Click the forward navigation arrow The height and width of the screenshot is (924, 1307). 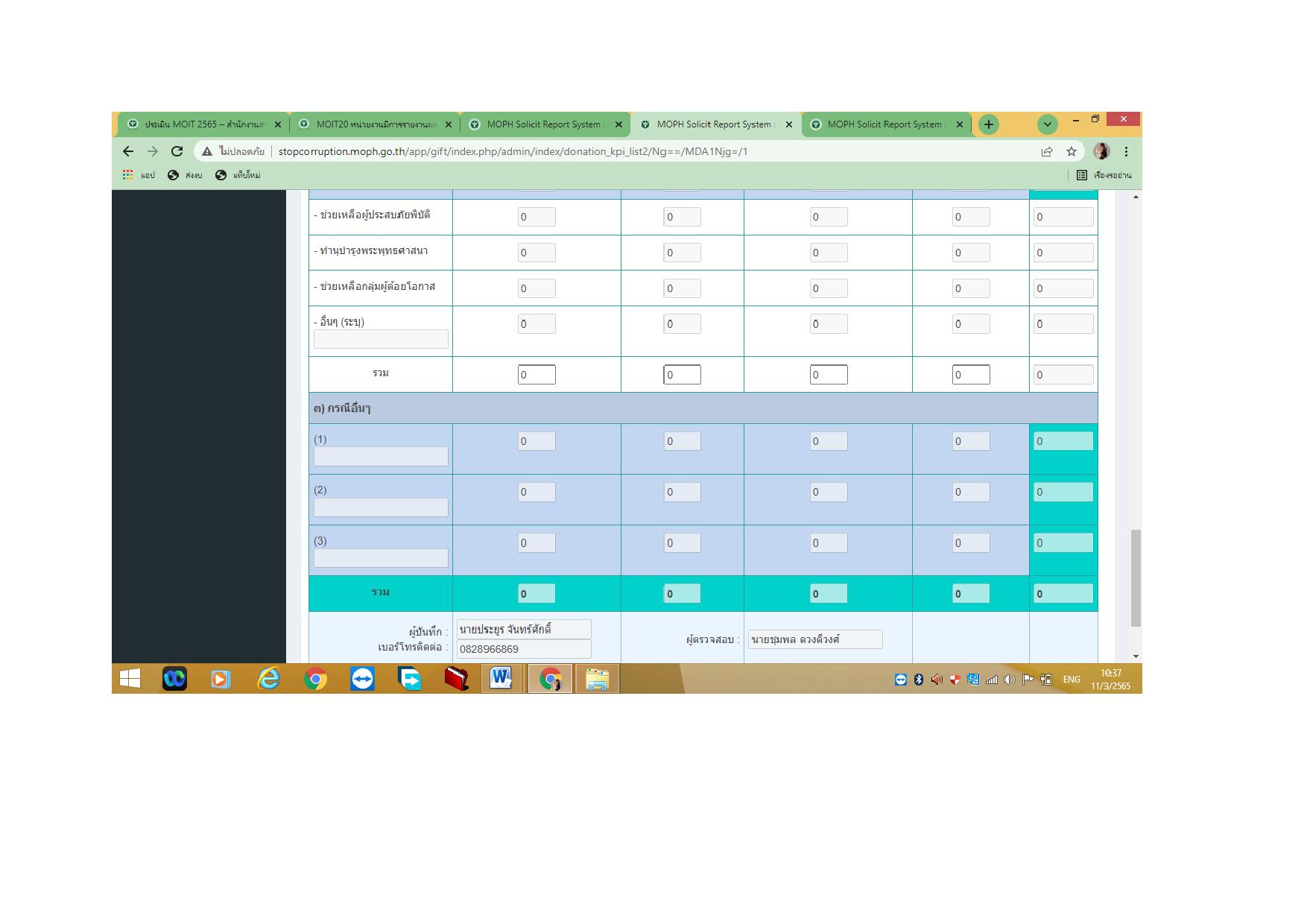[x=153, y=151]
